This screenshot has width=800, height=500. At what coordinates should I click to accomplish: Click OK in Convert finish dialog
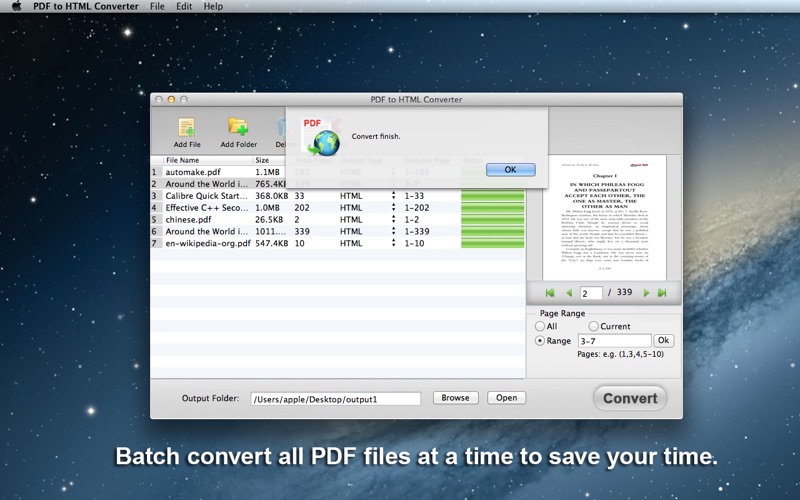(511, 170)
